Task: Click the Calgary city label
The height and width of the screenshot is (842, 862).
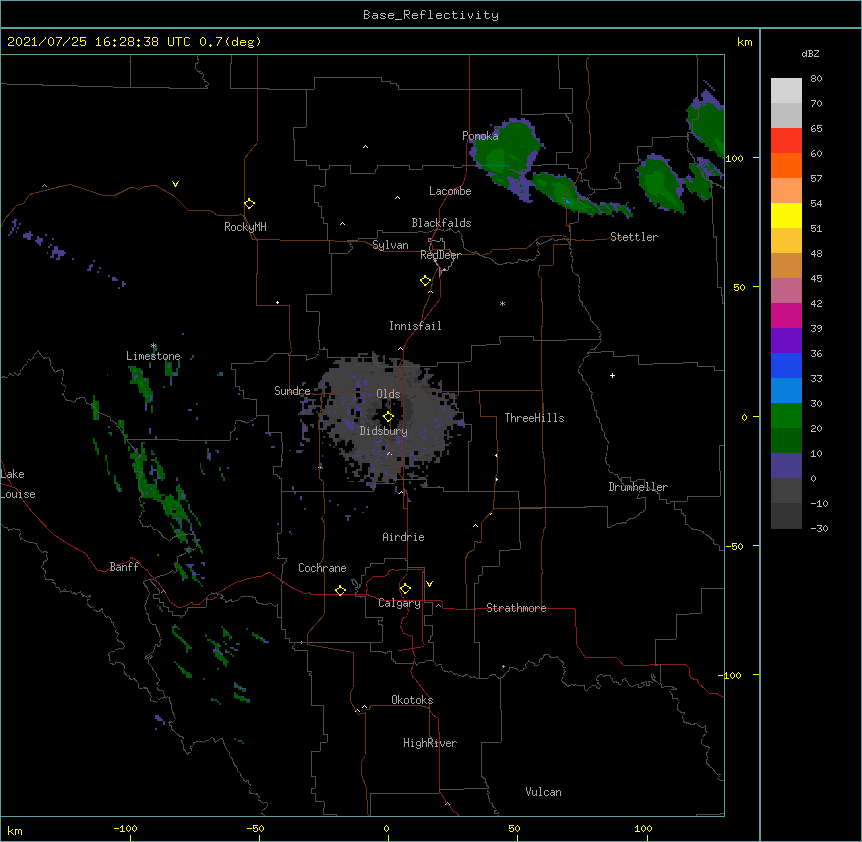Action: pyautogui.click(x=399, y=603)
